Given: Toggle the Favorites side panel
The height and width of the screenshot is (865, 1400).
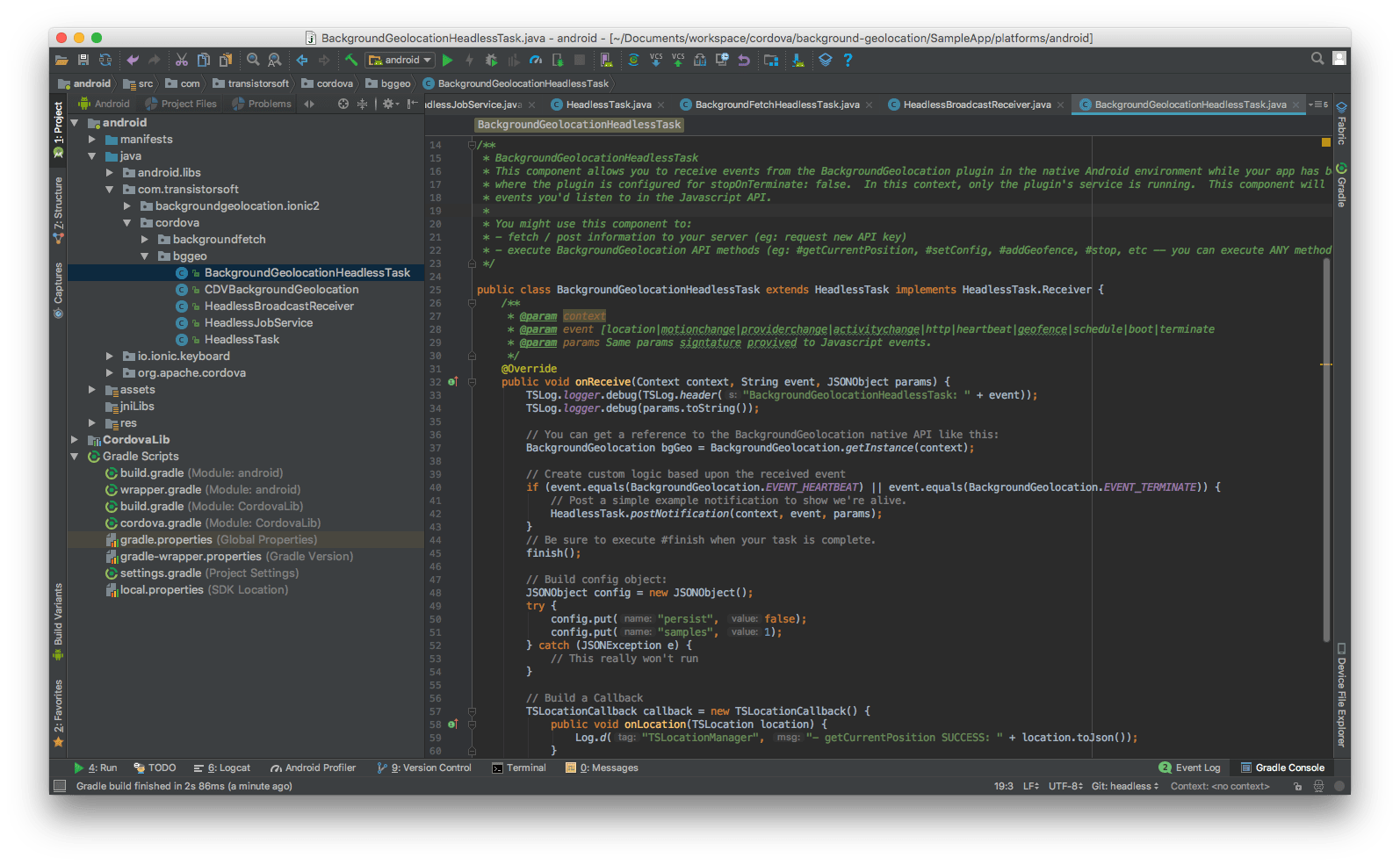Looking at the screenshot, I should (x=58, y=712).
